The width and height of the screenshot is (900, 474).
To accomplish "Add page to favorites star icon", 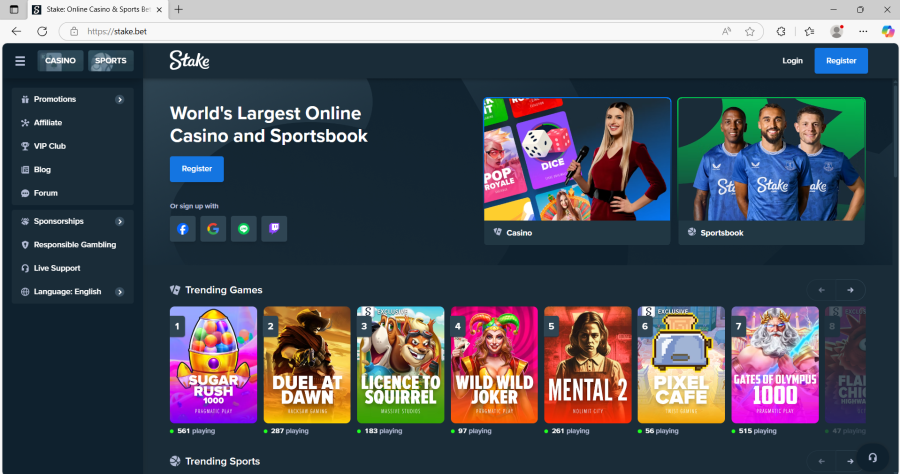I will coord(750,32).
